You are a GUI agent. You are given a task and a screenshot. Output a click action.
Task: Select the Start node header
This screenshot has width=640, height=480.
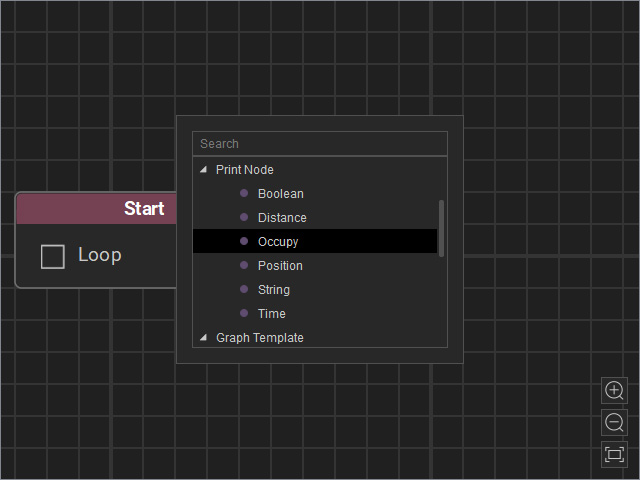tap(96, 209)
